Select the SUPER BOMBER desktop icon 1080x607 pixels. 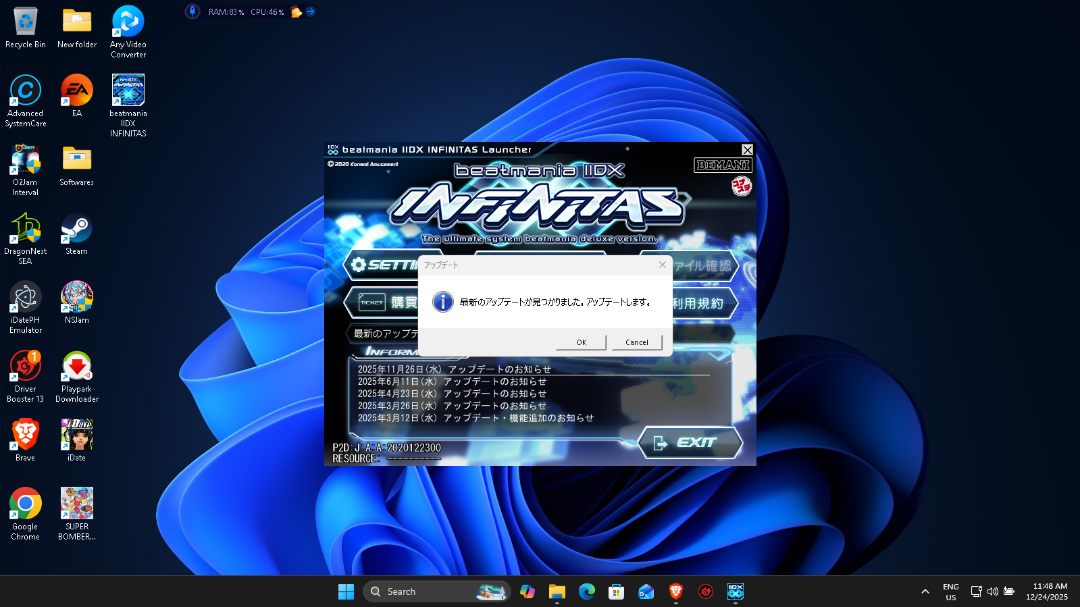pyautogui.click(x=77, y=504)
